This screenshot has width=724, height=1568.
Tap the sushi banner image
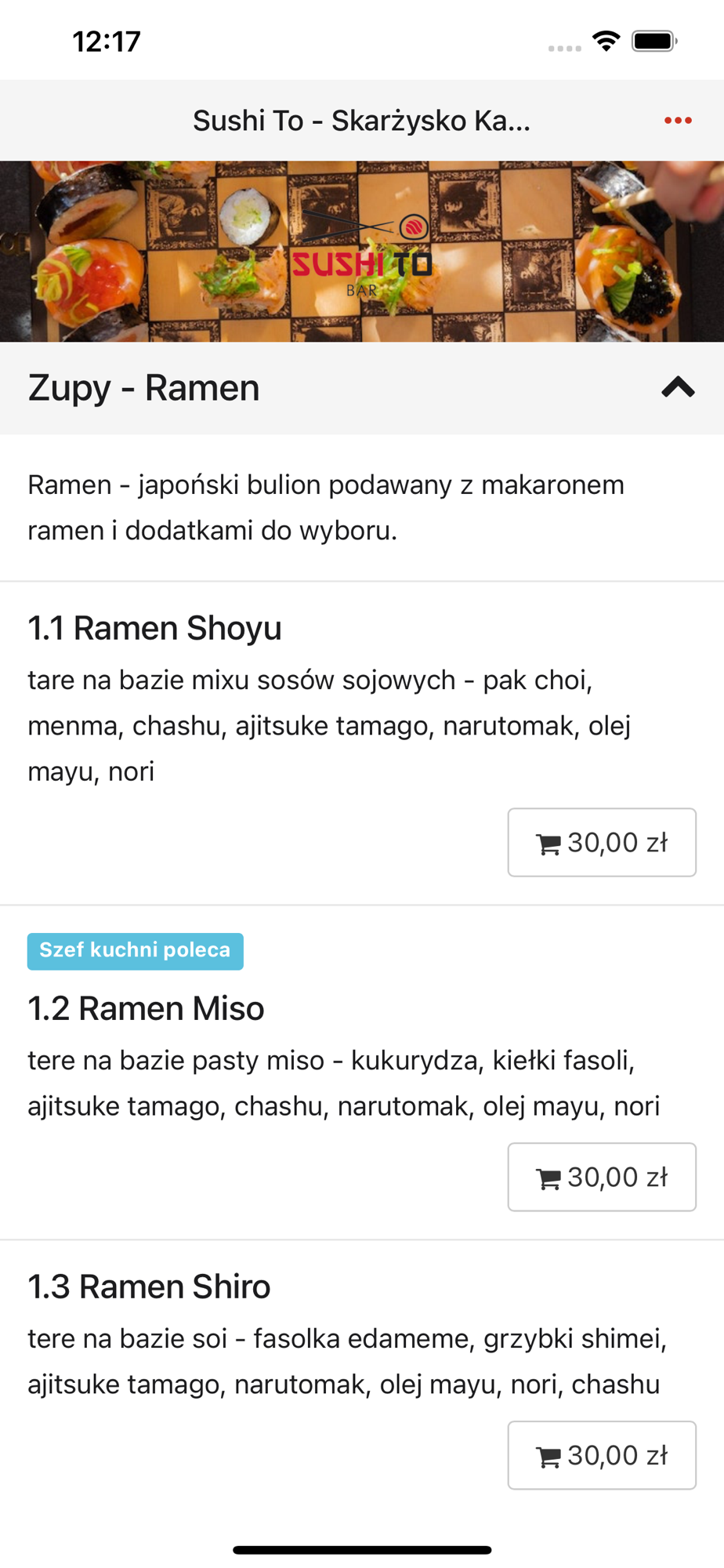tap(362, 251)
